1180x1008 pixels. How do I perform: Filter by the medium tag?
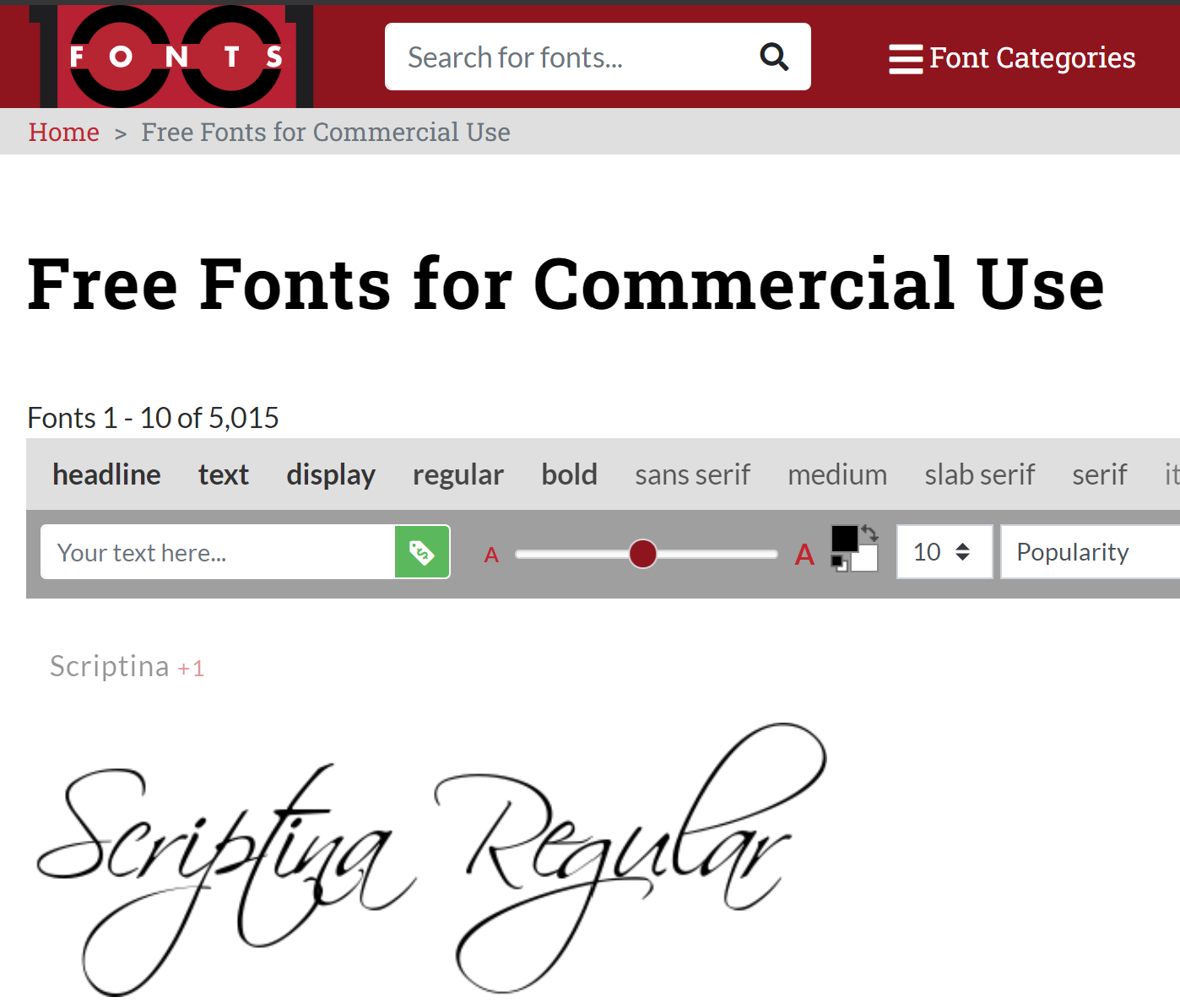pos(837,474)
